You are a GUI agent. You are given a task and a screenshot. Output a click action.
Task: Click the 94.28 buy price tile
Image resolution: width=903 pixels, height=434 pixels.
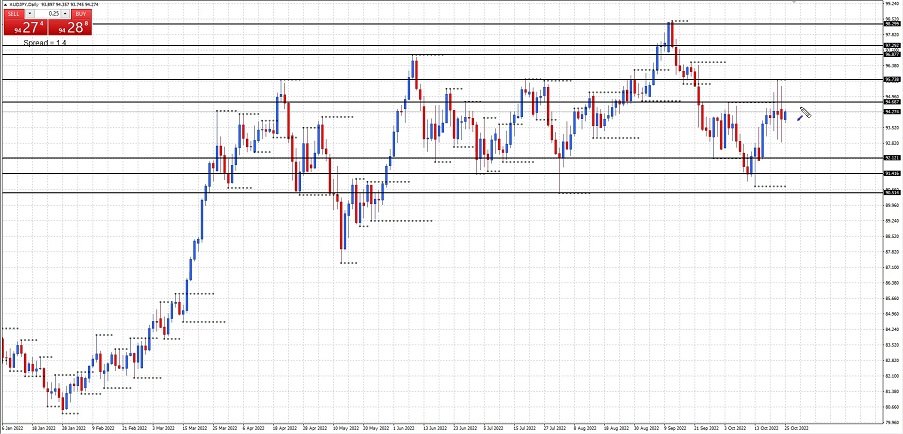pyautogui.click(x=69, y=29)
